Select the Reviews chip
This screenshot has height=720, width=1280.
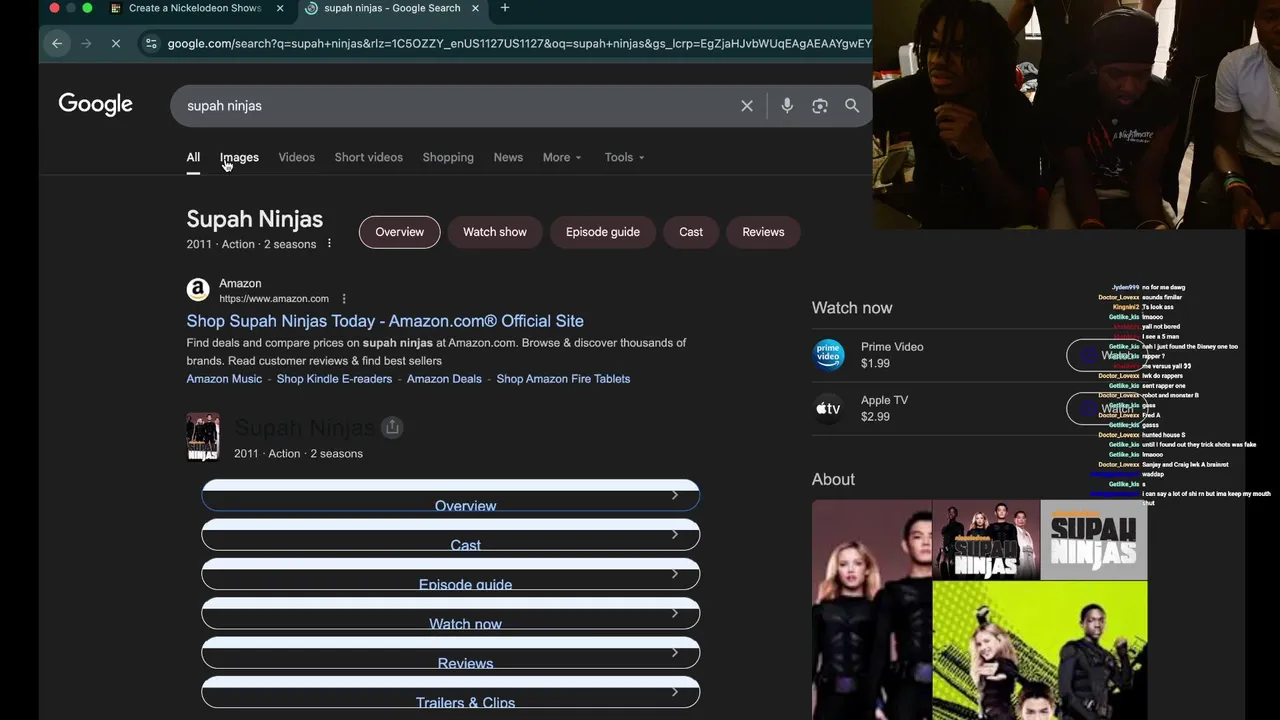pos(763,232)
